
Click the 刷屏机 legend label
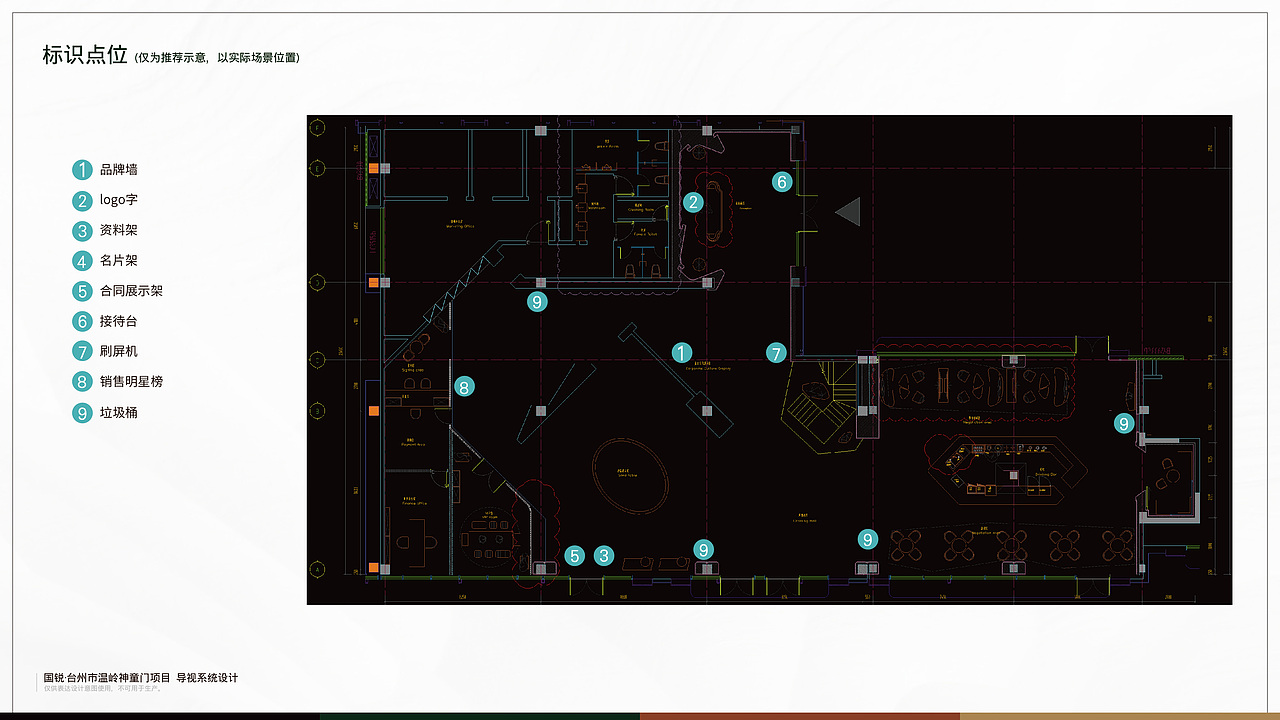coord(119,351)
